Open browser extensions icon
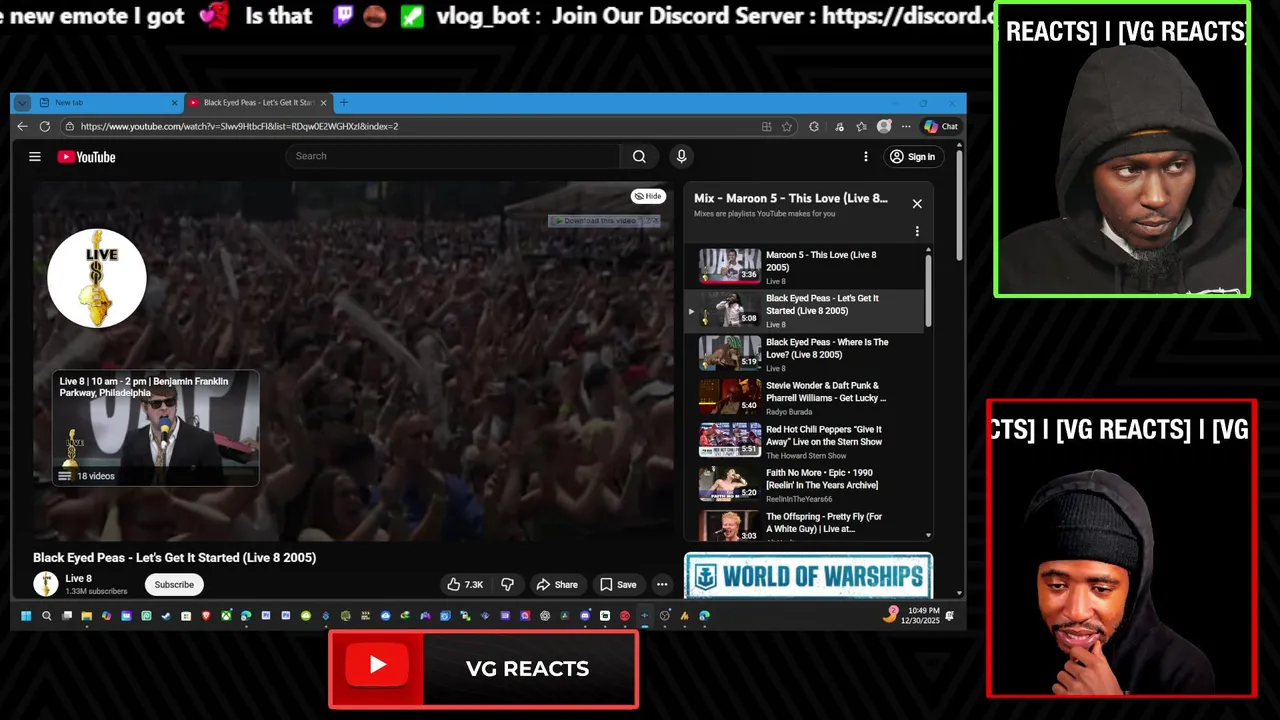 tap(814, 126)
